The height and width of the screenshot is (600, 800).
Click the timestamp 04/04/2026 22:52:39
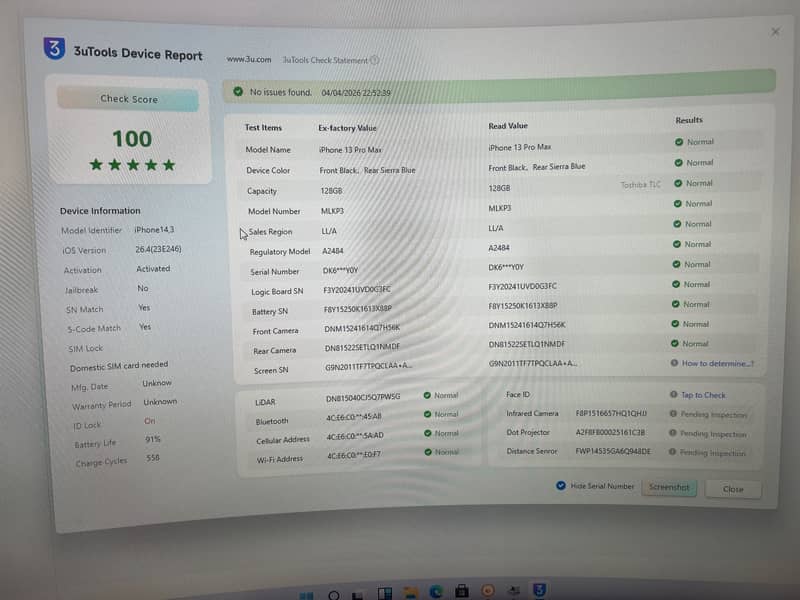click(x=356, y=93)
